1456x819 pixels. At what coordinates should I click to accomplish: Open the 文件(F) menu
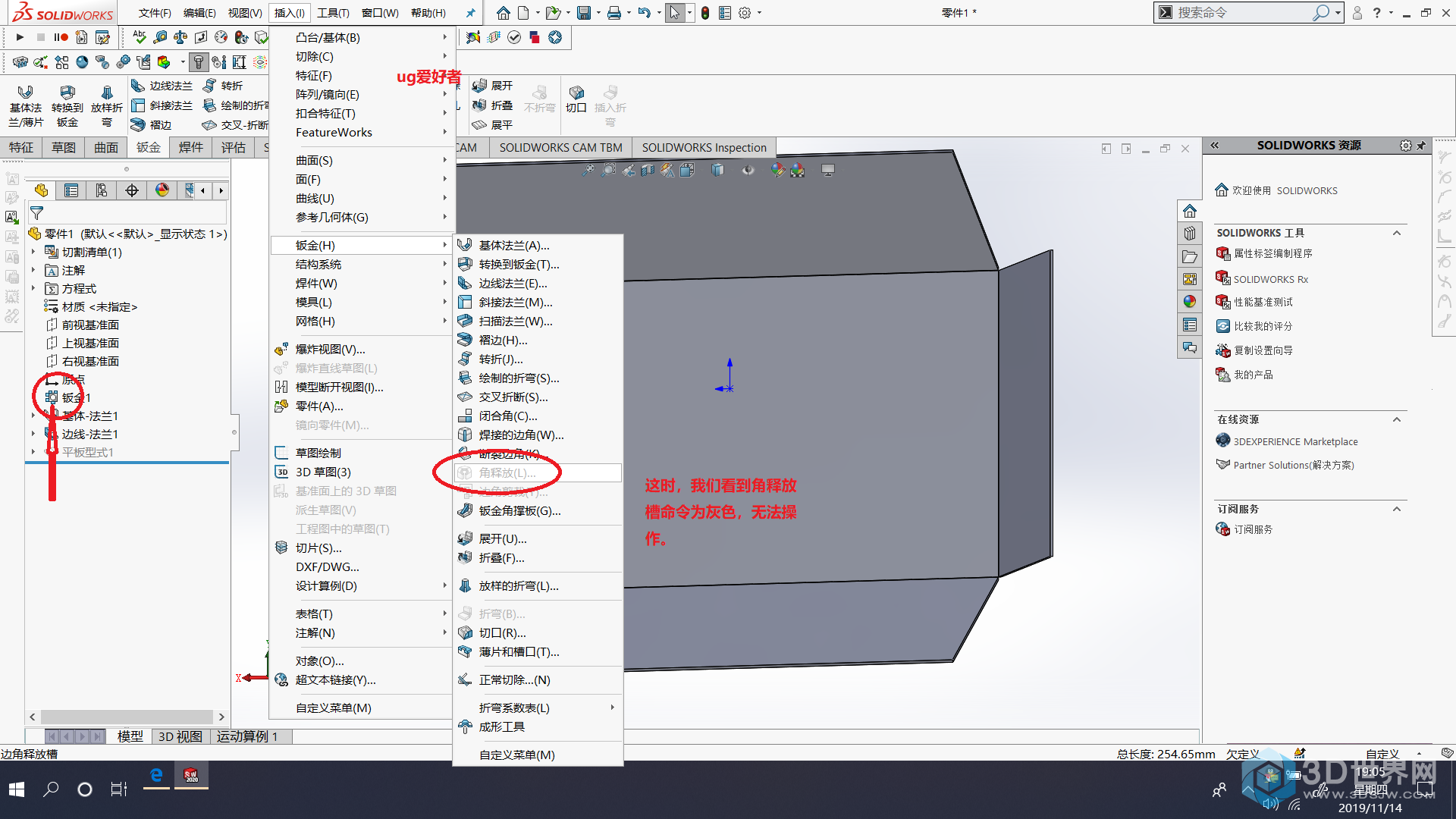coord(155,13)
